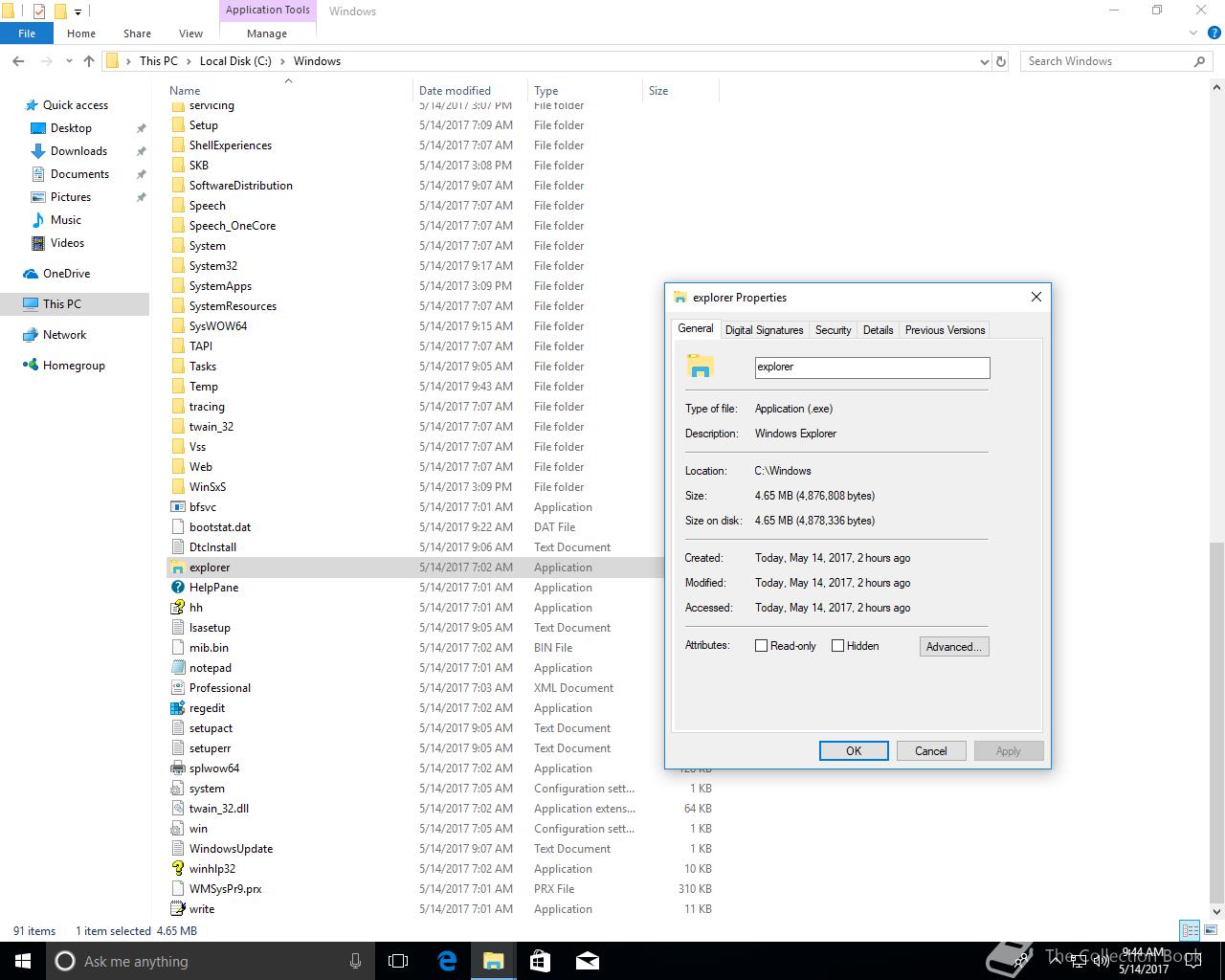The image size is (1225, 980).
Task: Open Task View on the taskbar
Action: pos(399,961)
